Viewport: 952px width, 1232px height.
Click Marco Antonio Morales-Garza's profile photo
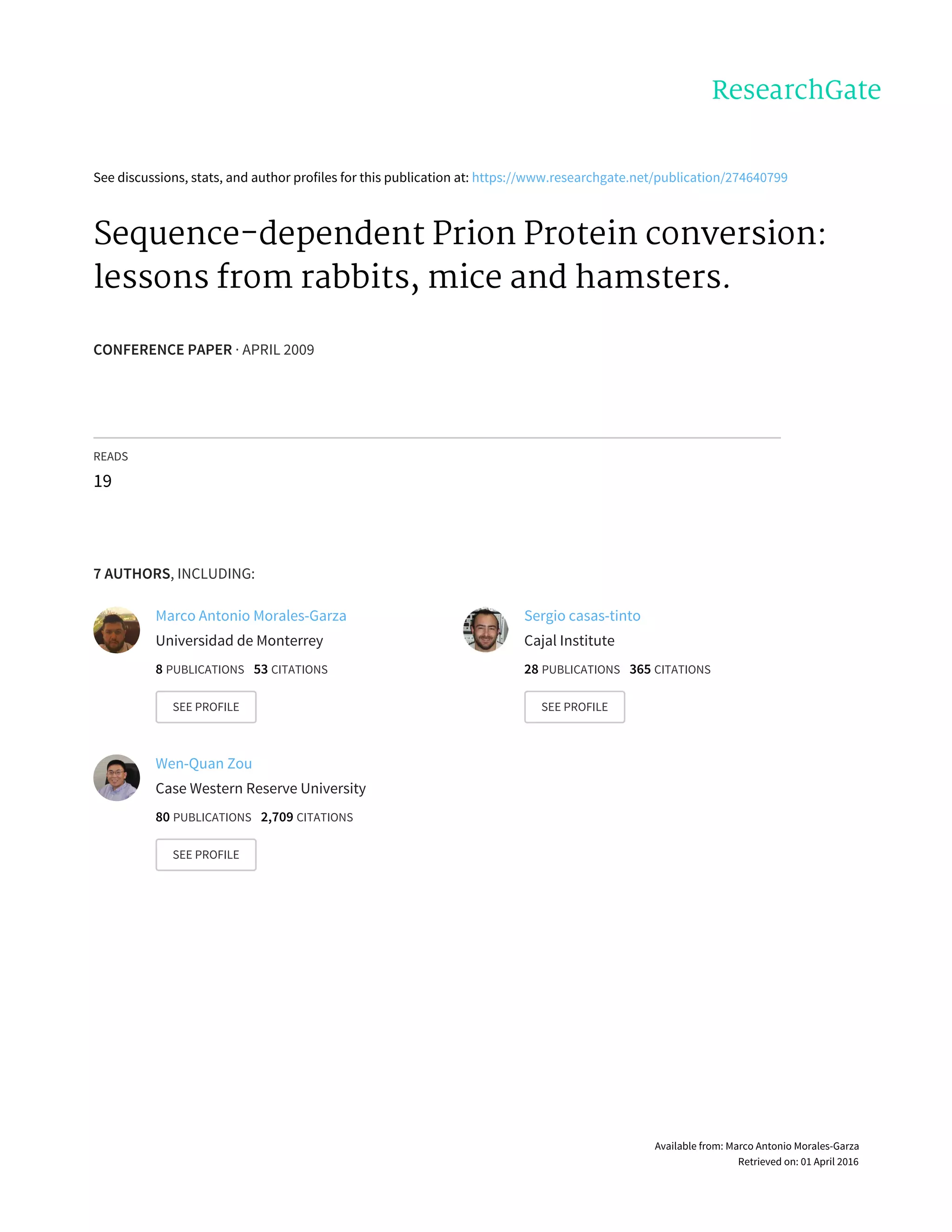tap(117, 630)
